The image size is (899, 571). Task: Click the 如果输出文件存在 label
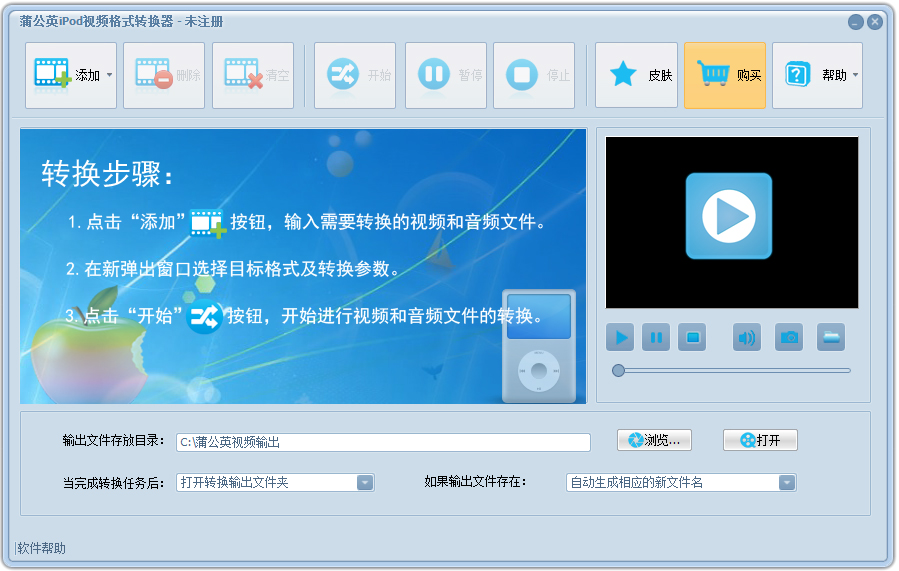click(475, 482)
